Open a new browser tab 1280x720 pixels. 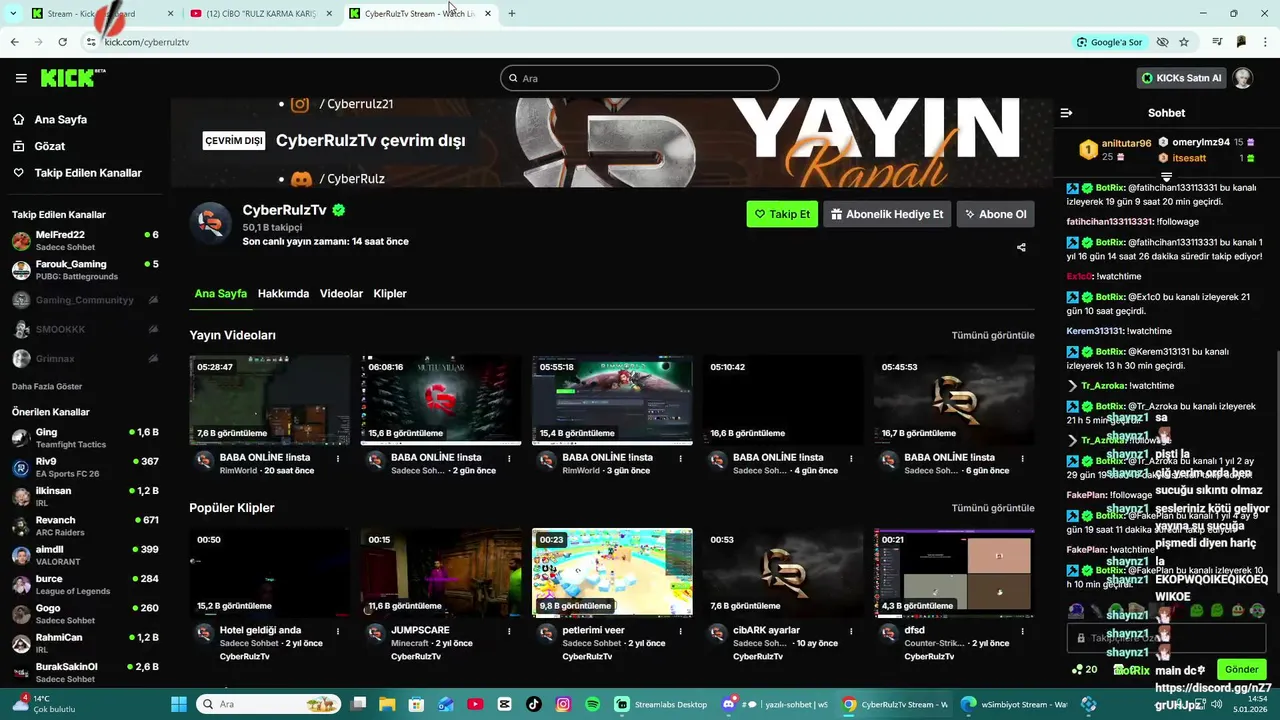click(x=512, y=14)
